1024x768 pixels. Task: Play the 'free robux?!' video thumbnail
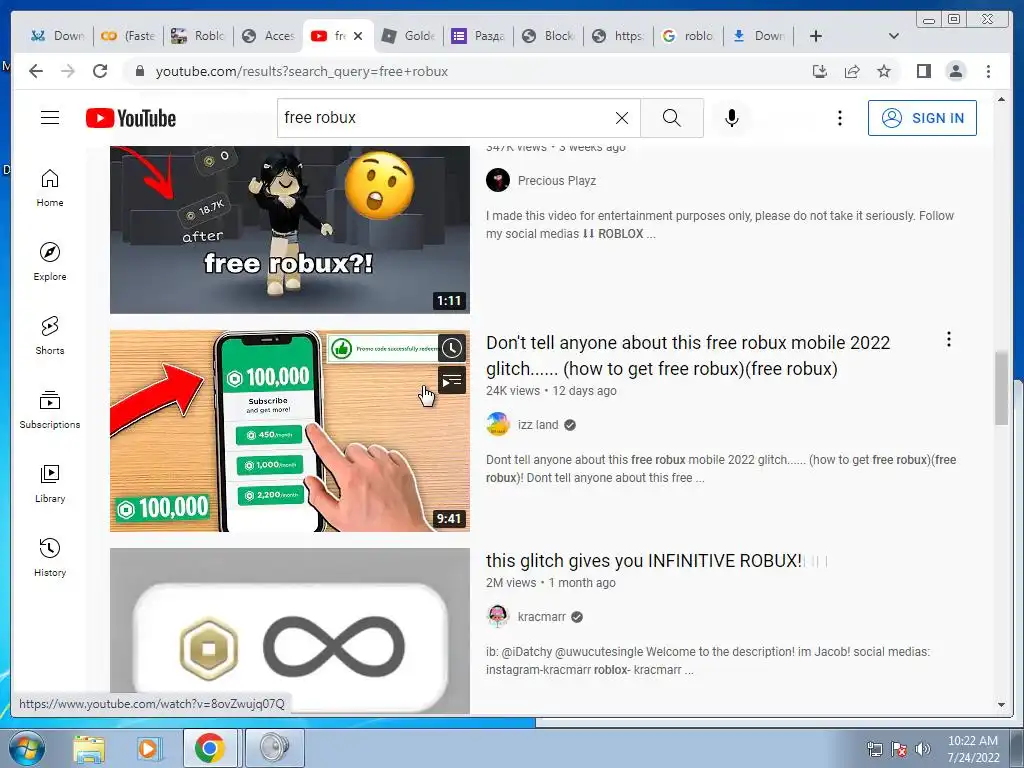point(290,230)
